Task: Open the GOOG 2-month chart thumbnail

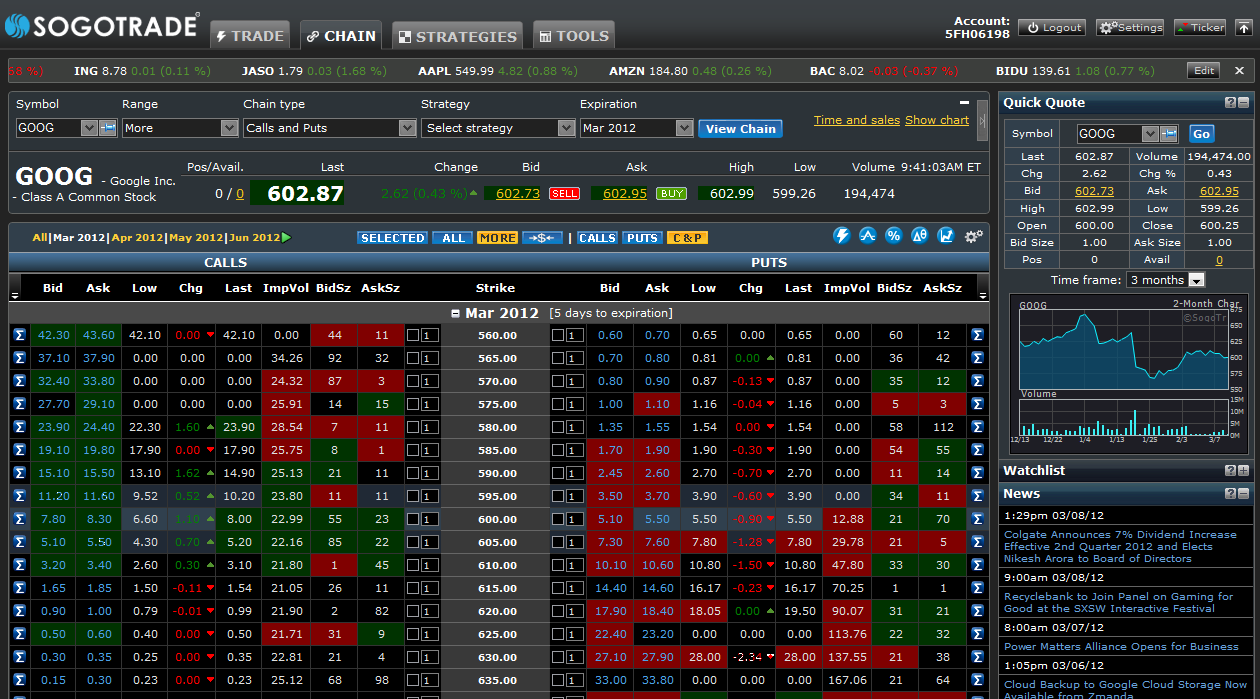Action: 1131,374
